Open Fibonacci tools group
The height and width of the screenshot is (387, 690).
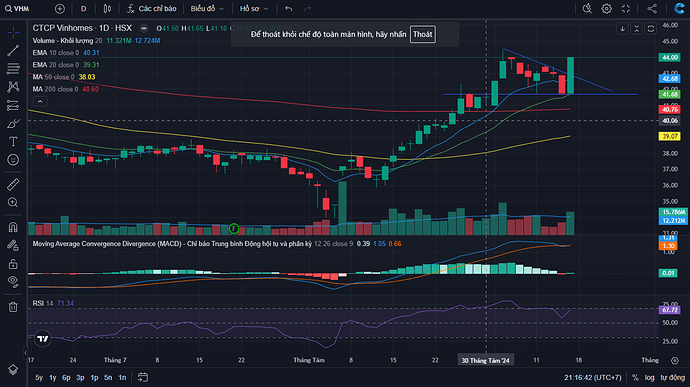13,69
